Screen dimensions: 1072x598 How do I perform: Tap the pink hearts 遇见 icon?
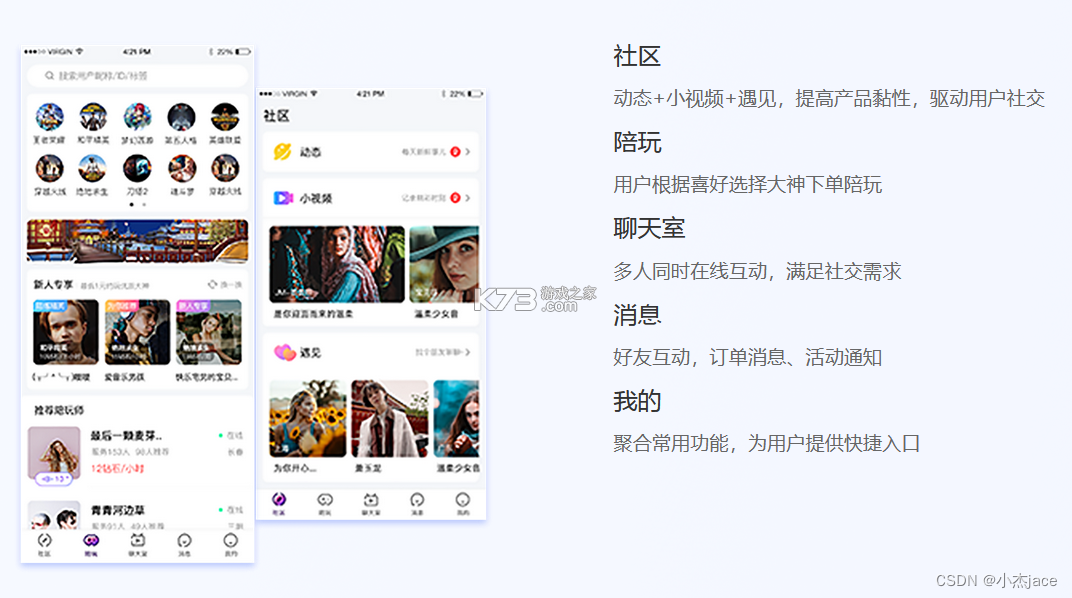284,352
